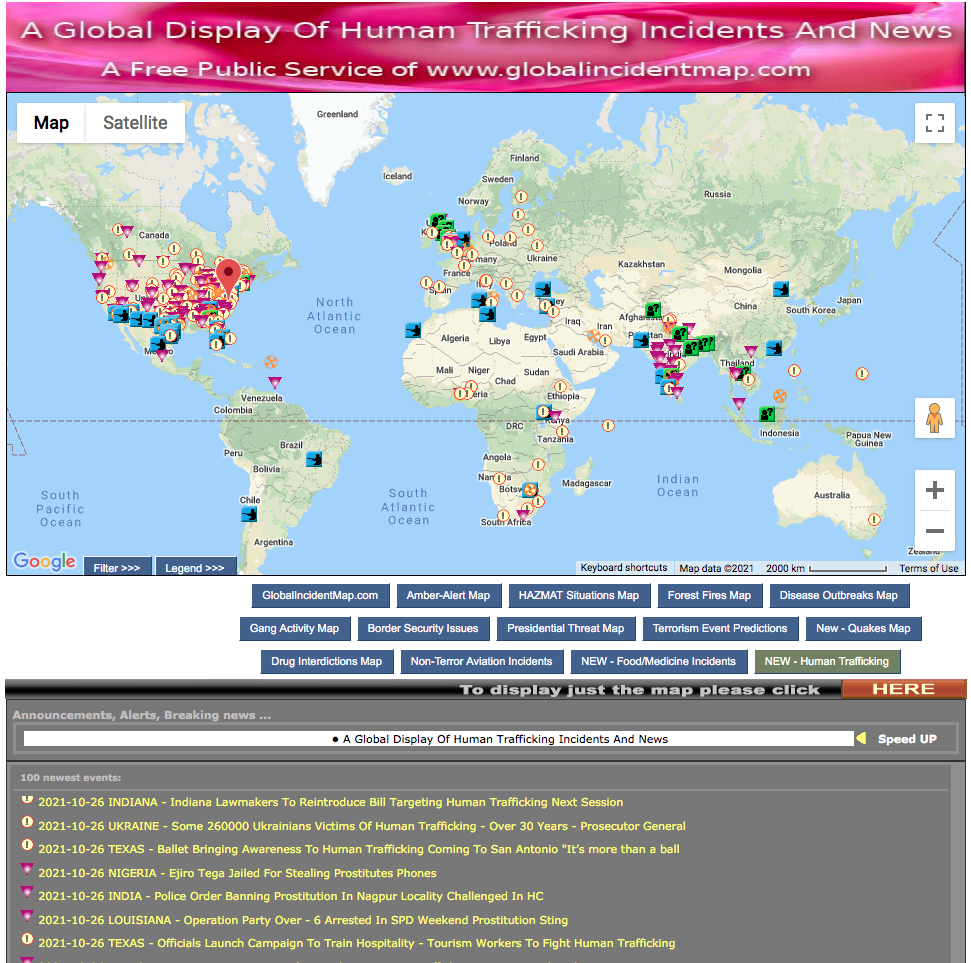
Task: Click the blue marker near South Korea
Action: [x=781, y=289]
